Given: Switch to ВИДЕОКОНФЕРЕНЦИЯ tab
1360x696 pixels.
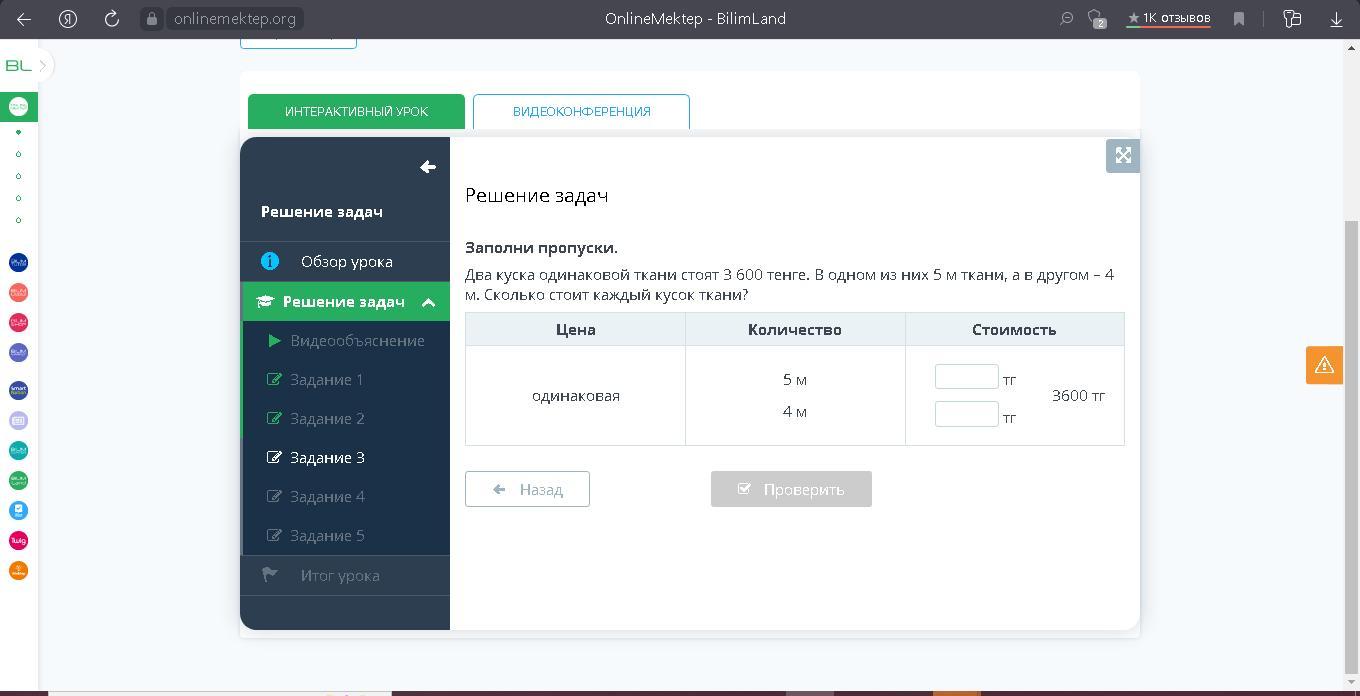Looking at the screenshot, I should 581,111.
